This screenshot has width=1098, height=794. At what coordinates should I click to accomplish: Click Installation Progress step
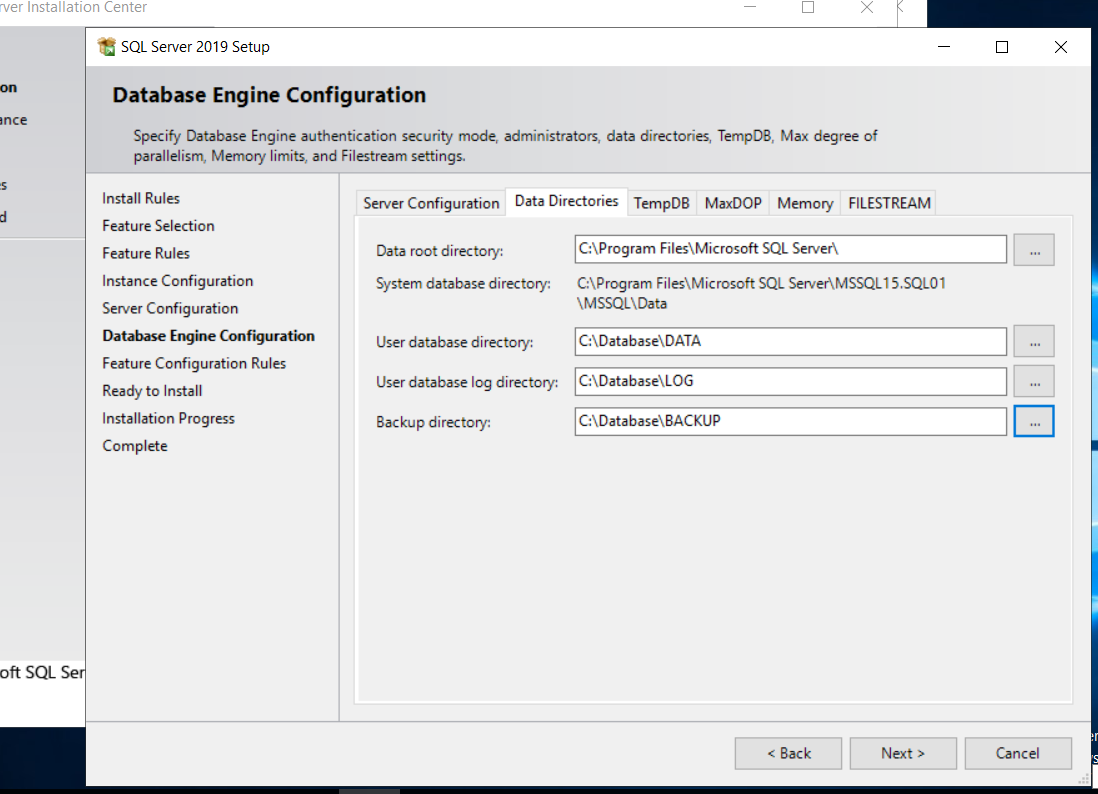coord(168,418)
